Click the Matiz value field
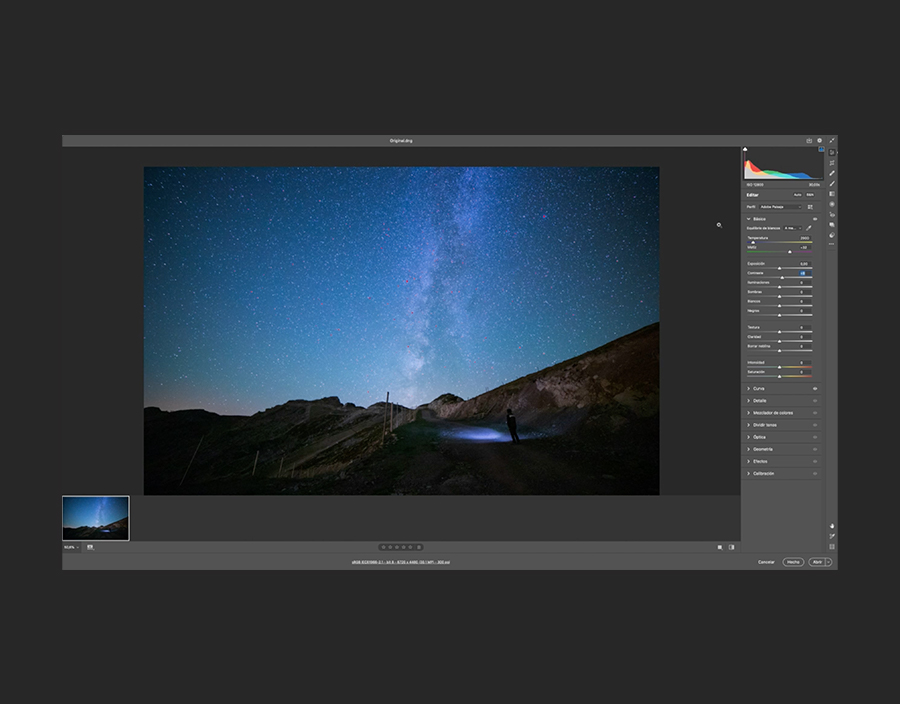 (x=804, y=247)
